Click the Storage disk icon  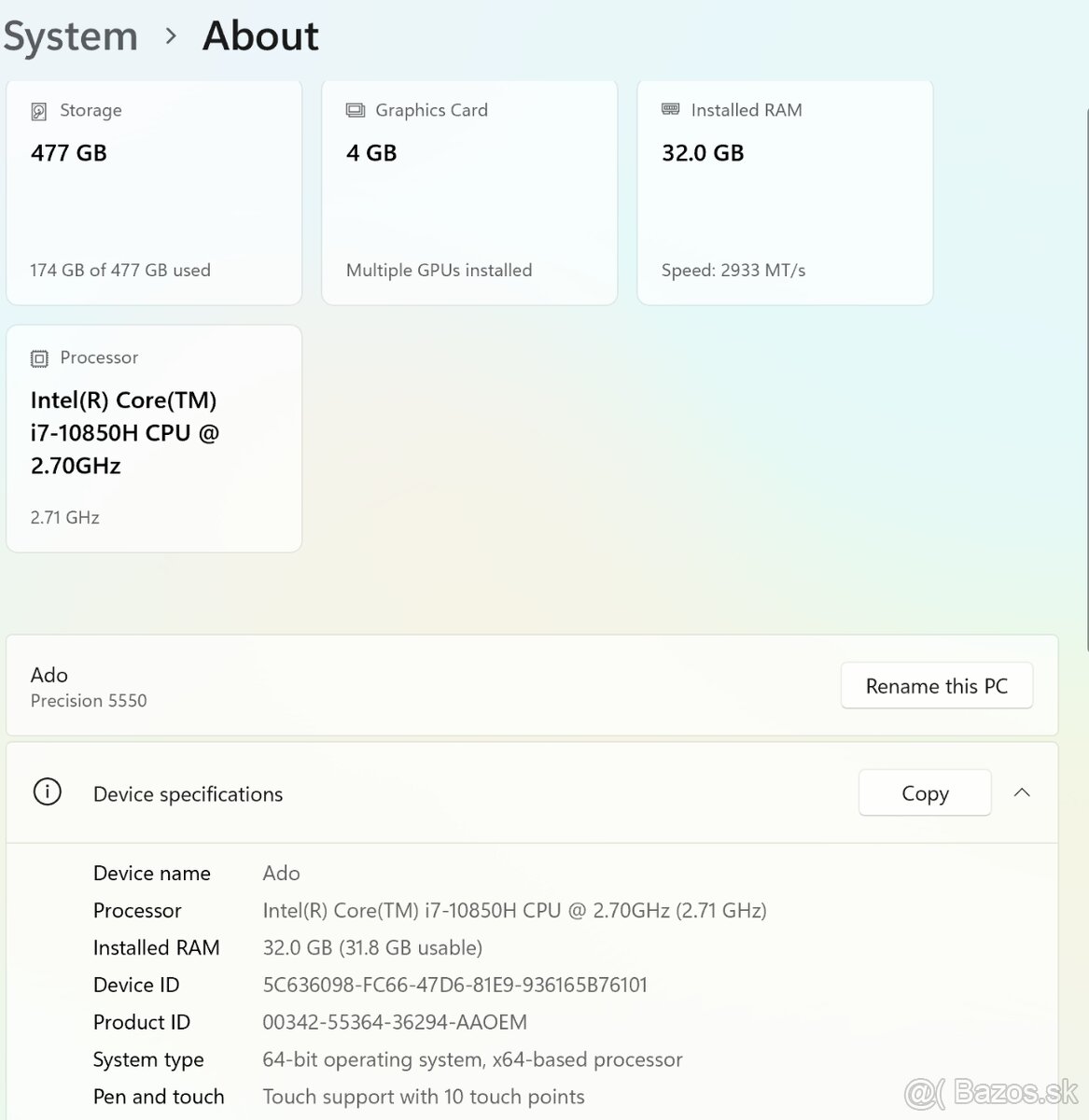[x=39, y=111]
